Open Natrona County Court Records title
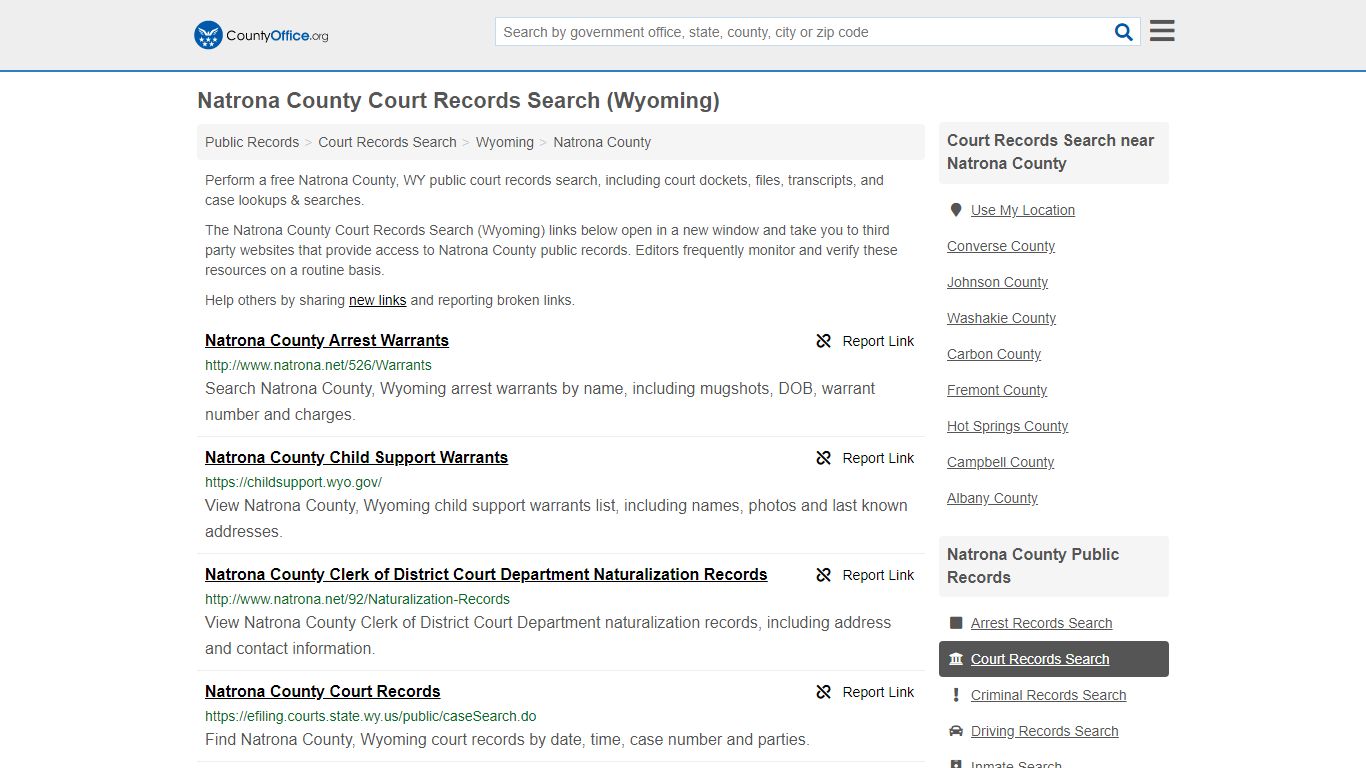Screen dimensions: 1366x768 [322, 691]
